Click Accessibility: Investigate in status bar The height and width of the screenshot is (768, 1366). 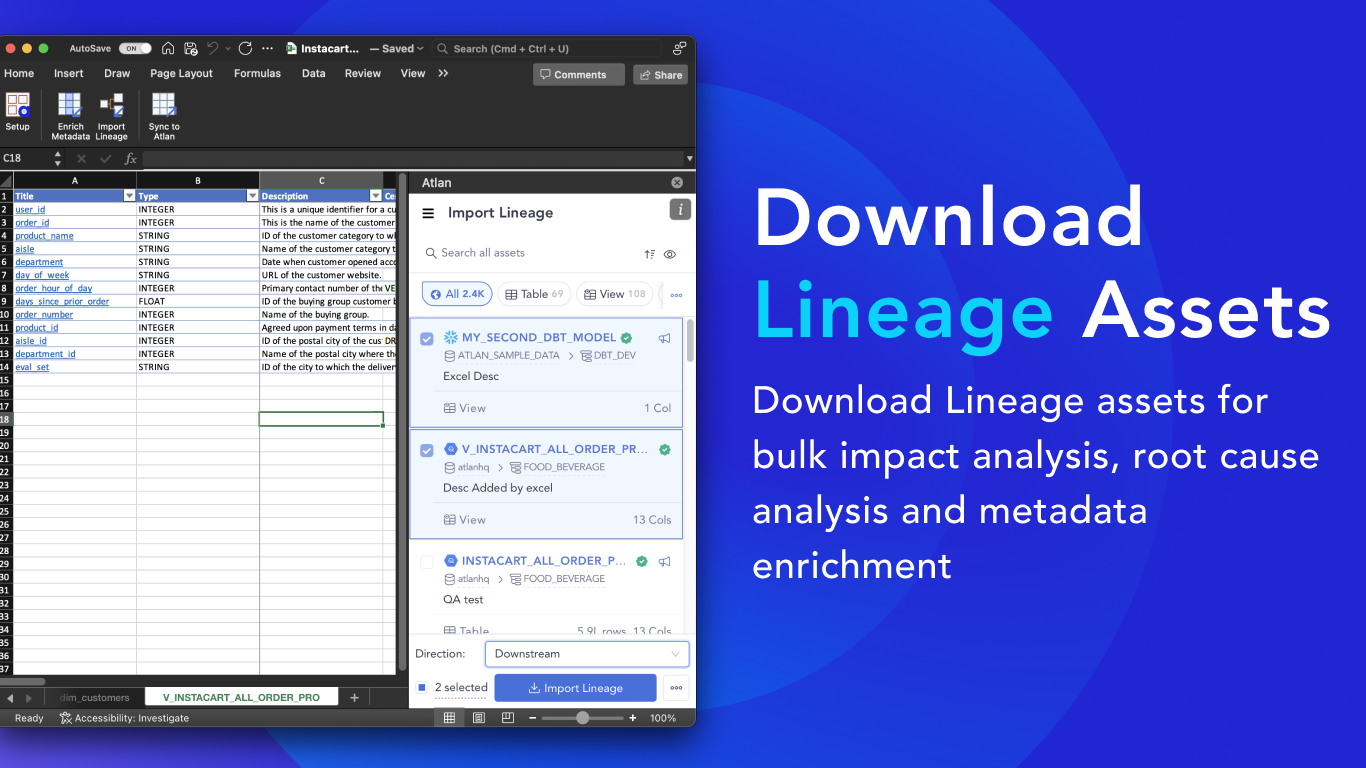(x=124, y=718)
